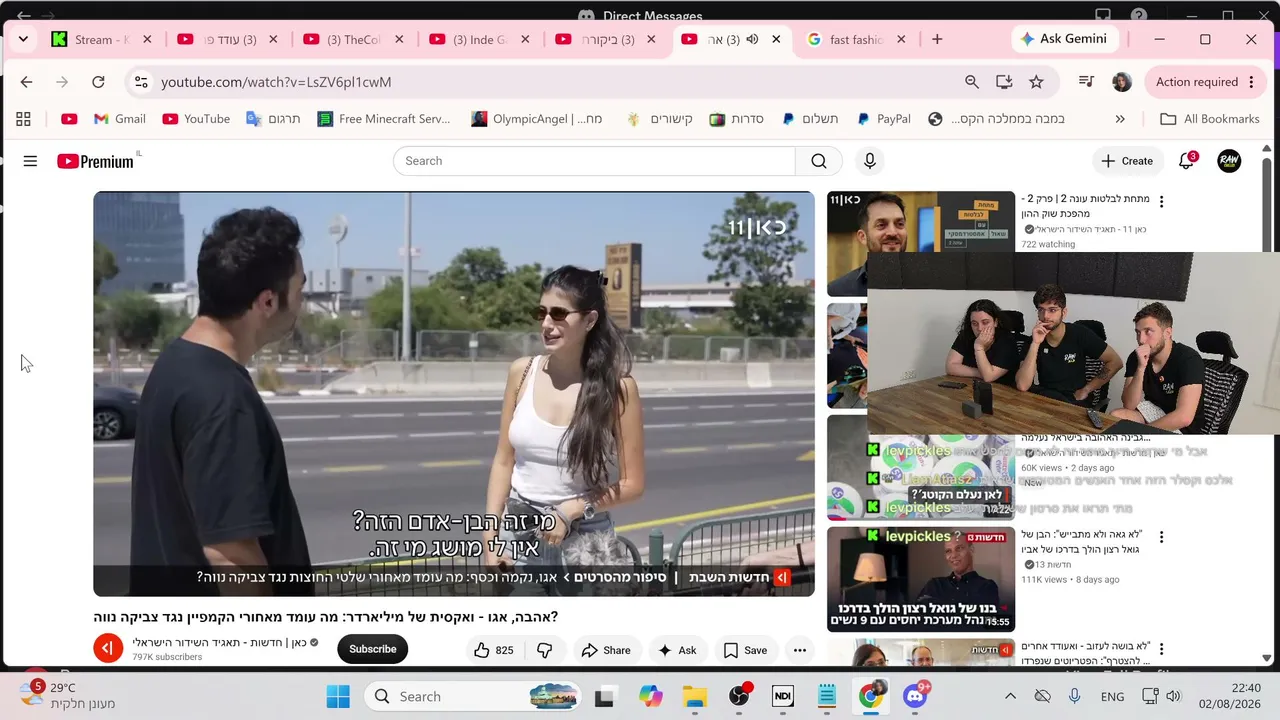The width and height of the screenshot is (1280, 720).
Task: Bookmark this page with the star
Action: coord(1036,82)
